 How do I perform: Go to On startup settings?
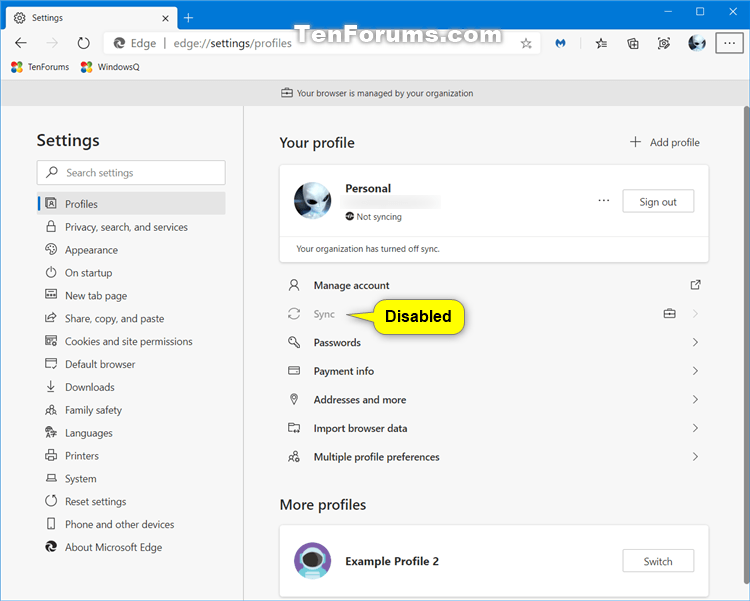pos(88,273)
